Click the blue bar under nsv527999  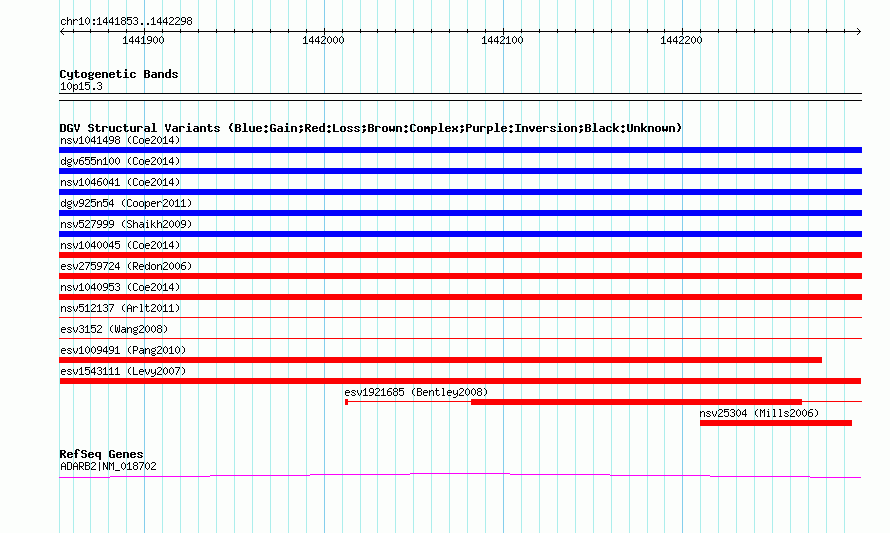pyautogui.click(x=460, y=234)
